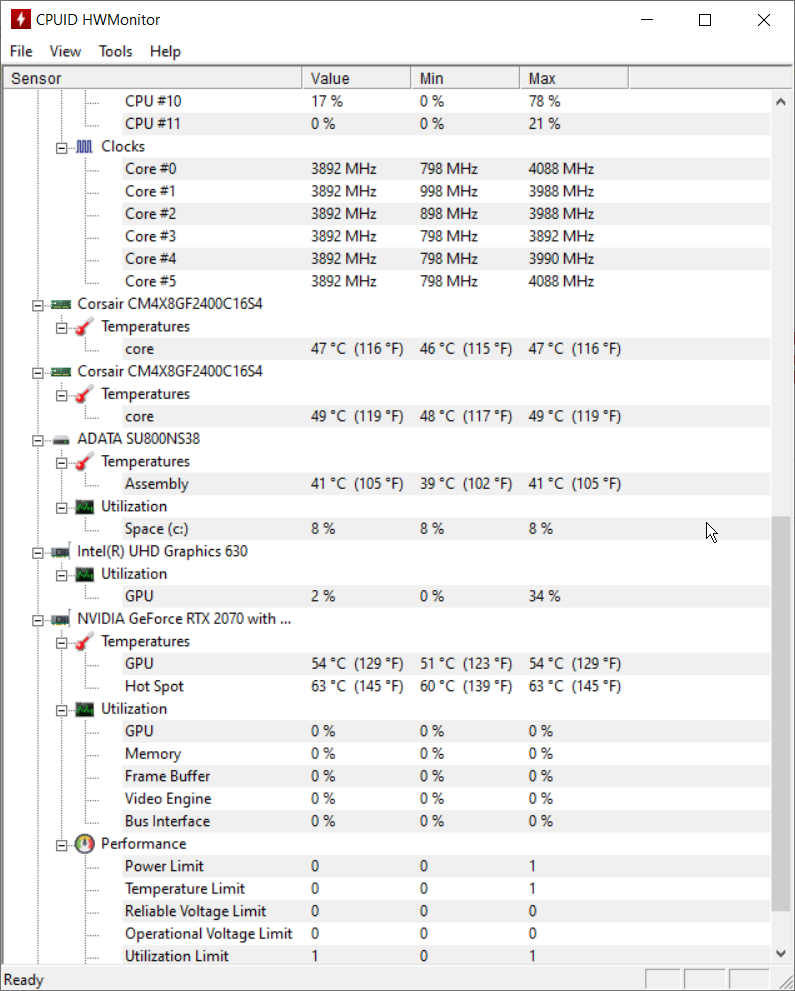This screenshot has width=795, height=991.
Task: Select the Hot Spot temperature row
Action: pos(386,686)
